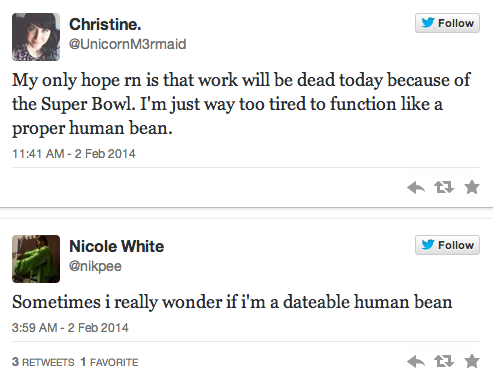View the 1 Favorite list
Image resolution: width=493 pixels, height=377 pixels.
tap(109, 362)
